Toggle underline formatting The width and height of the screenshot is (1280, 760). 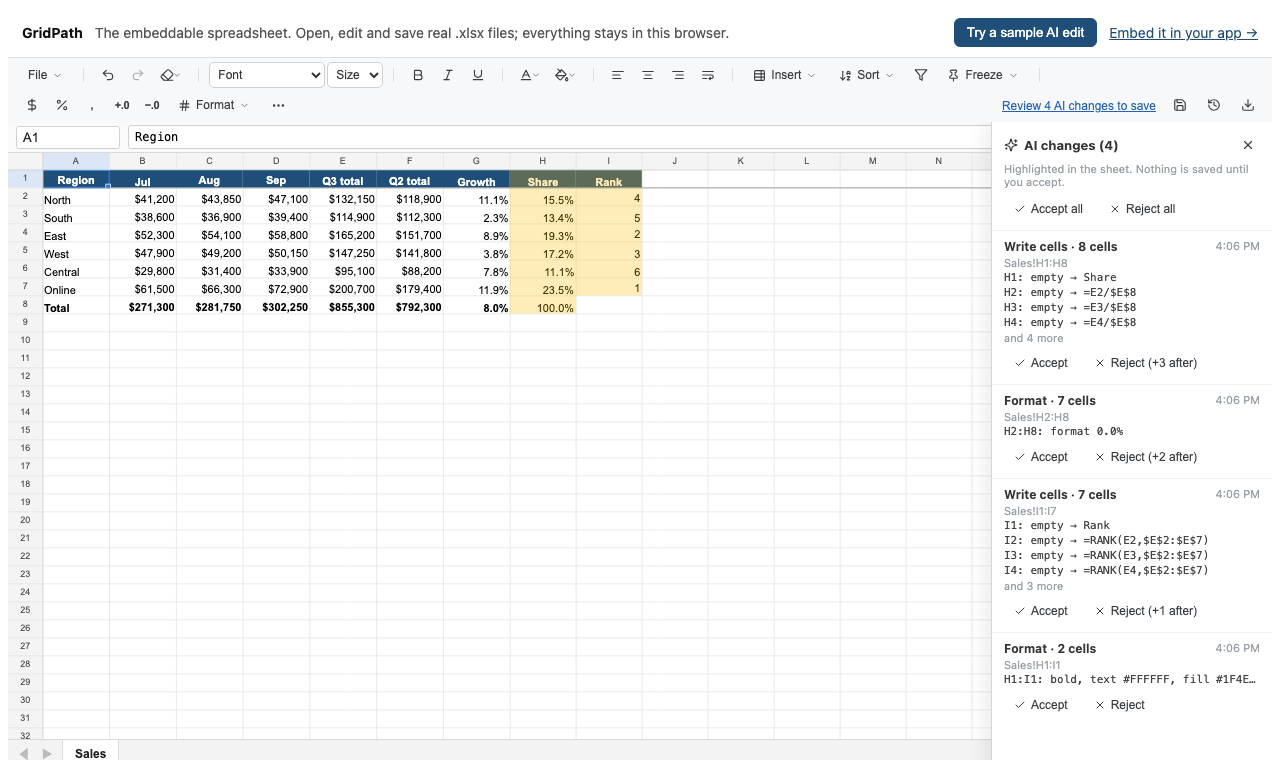478,75
